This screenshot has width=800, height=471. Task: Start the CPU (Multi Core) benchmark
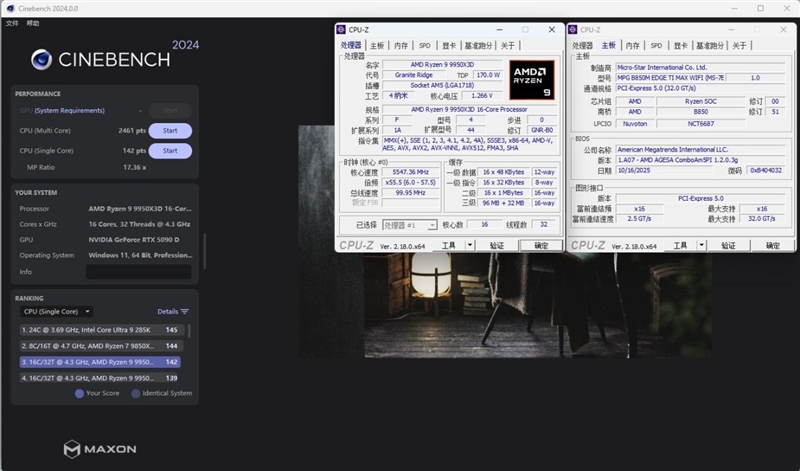click(170, 131)
